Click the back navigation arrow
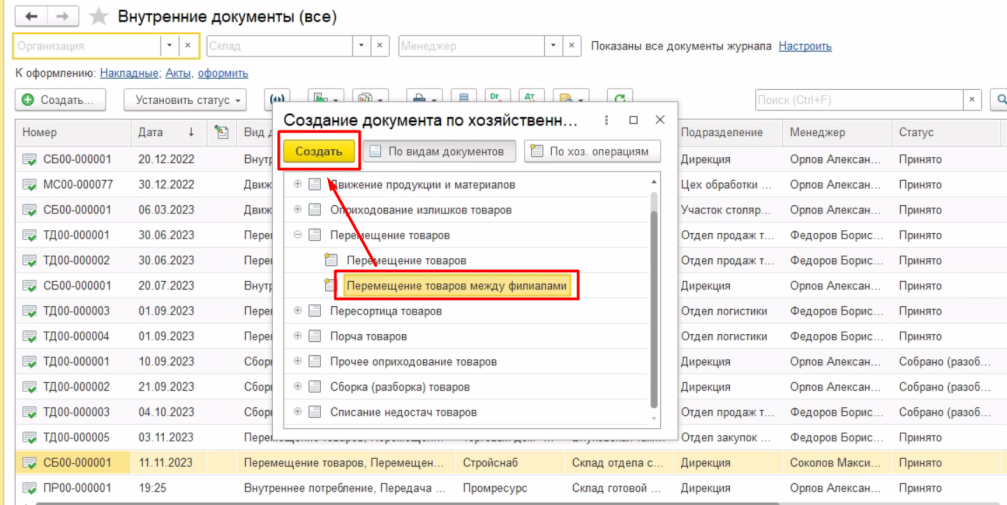The image size is (1007, 505). pyautogui.click(x=32, y=17)
